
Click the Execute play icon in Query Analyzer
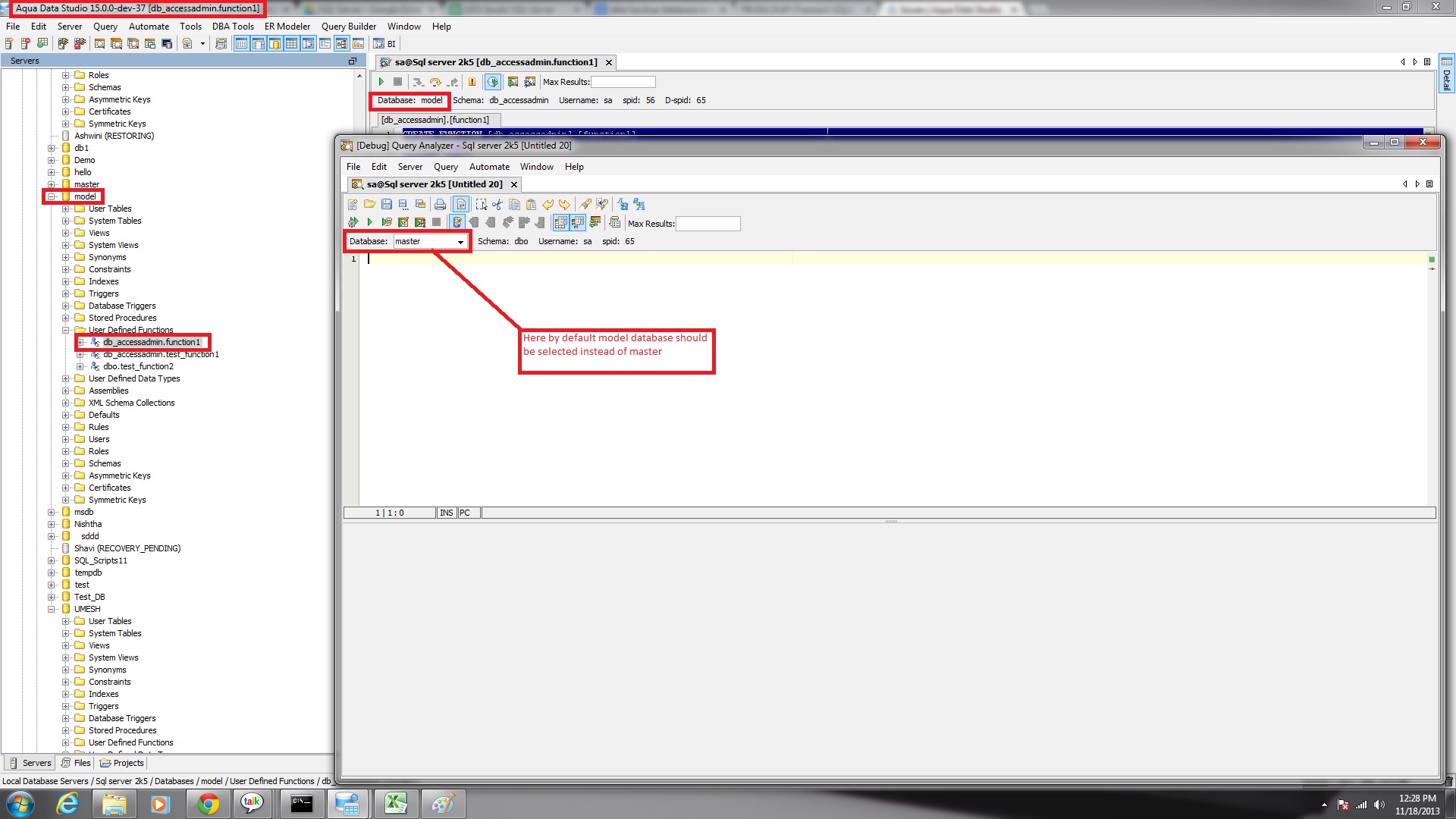coord(369,222)
